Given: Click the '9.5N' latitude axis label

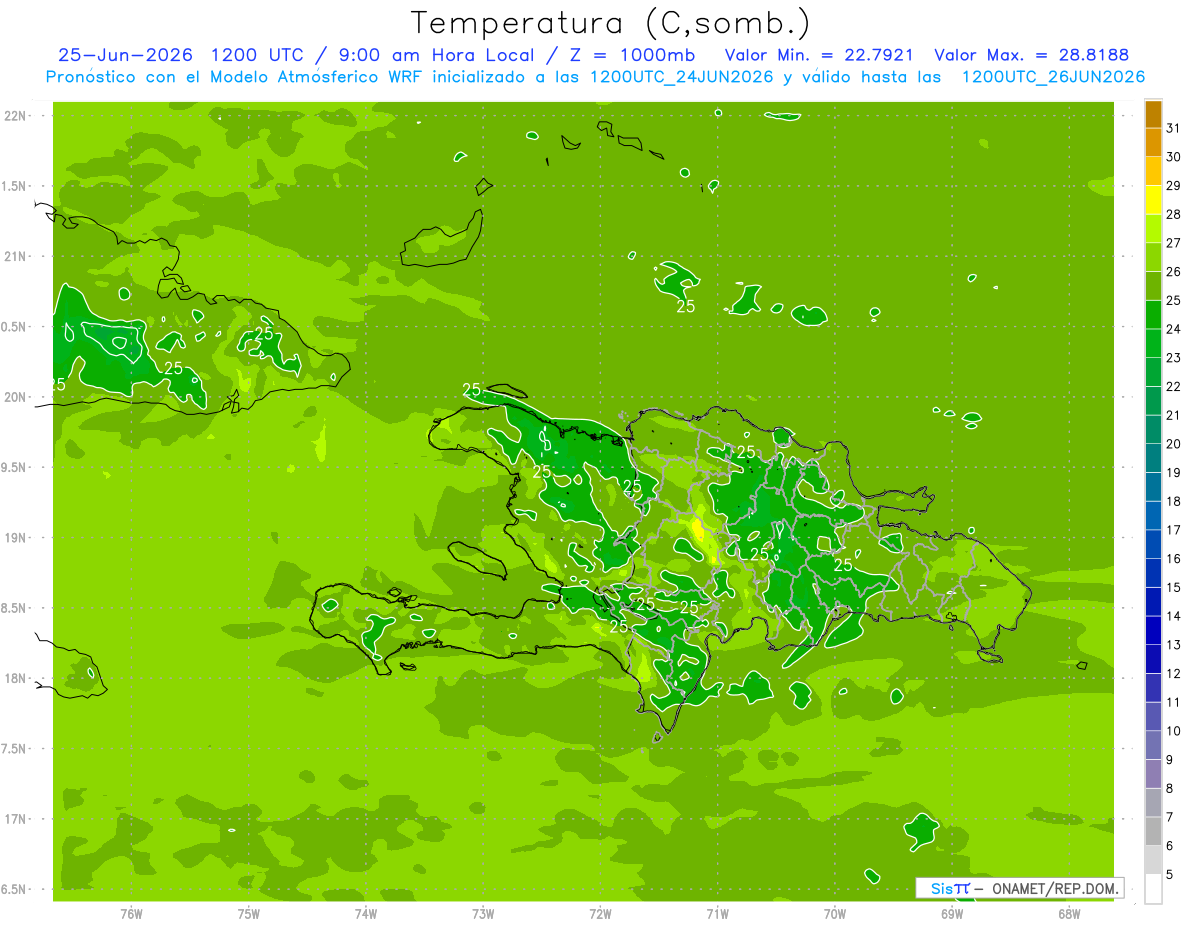Looking at the screenshot, I should [15, 467].
